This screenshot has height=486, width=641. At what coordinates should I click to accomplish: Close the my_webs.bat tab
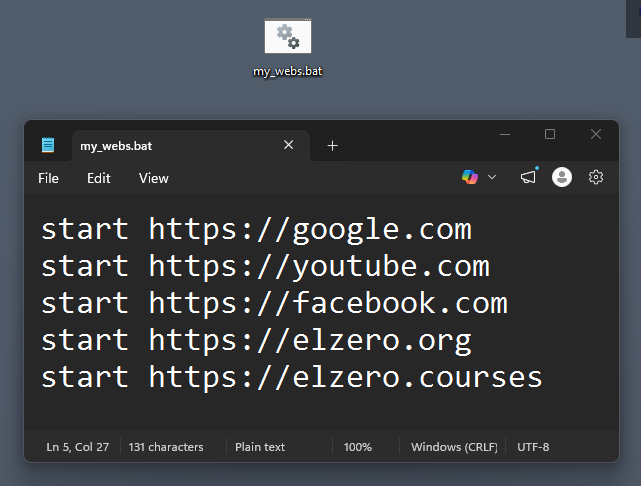(289, 145)
